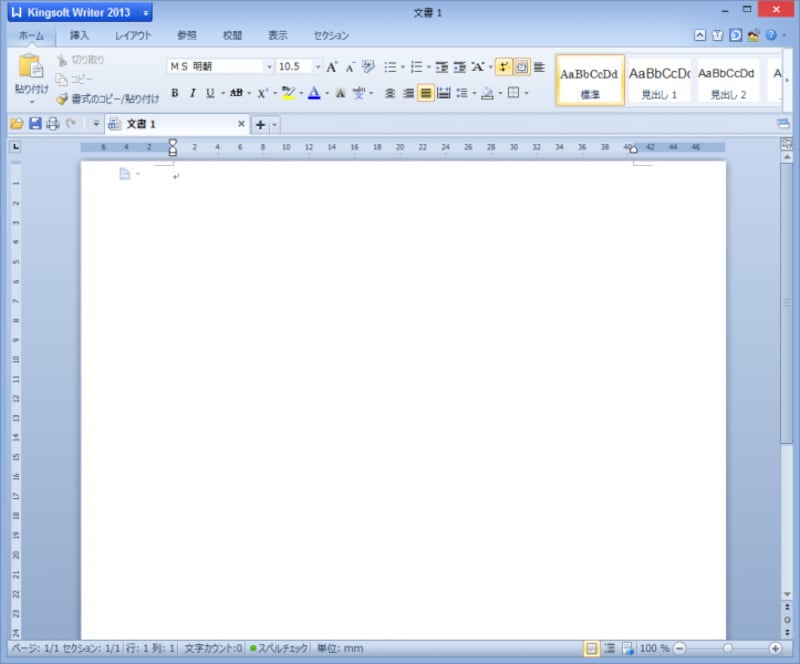Toggle bold formatting
The image size is (800, 664).
(175, 93)
